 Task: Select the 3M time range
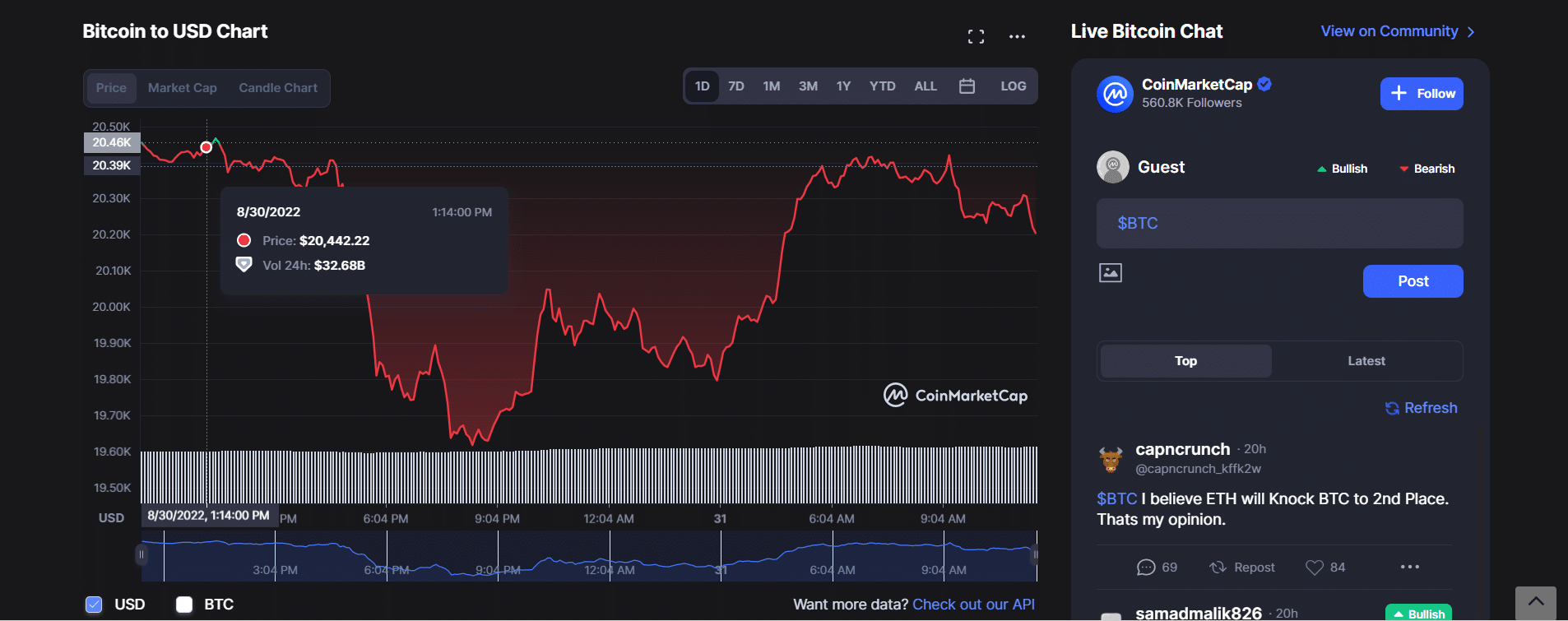coord(808,86)
